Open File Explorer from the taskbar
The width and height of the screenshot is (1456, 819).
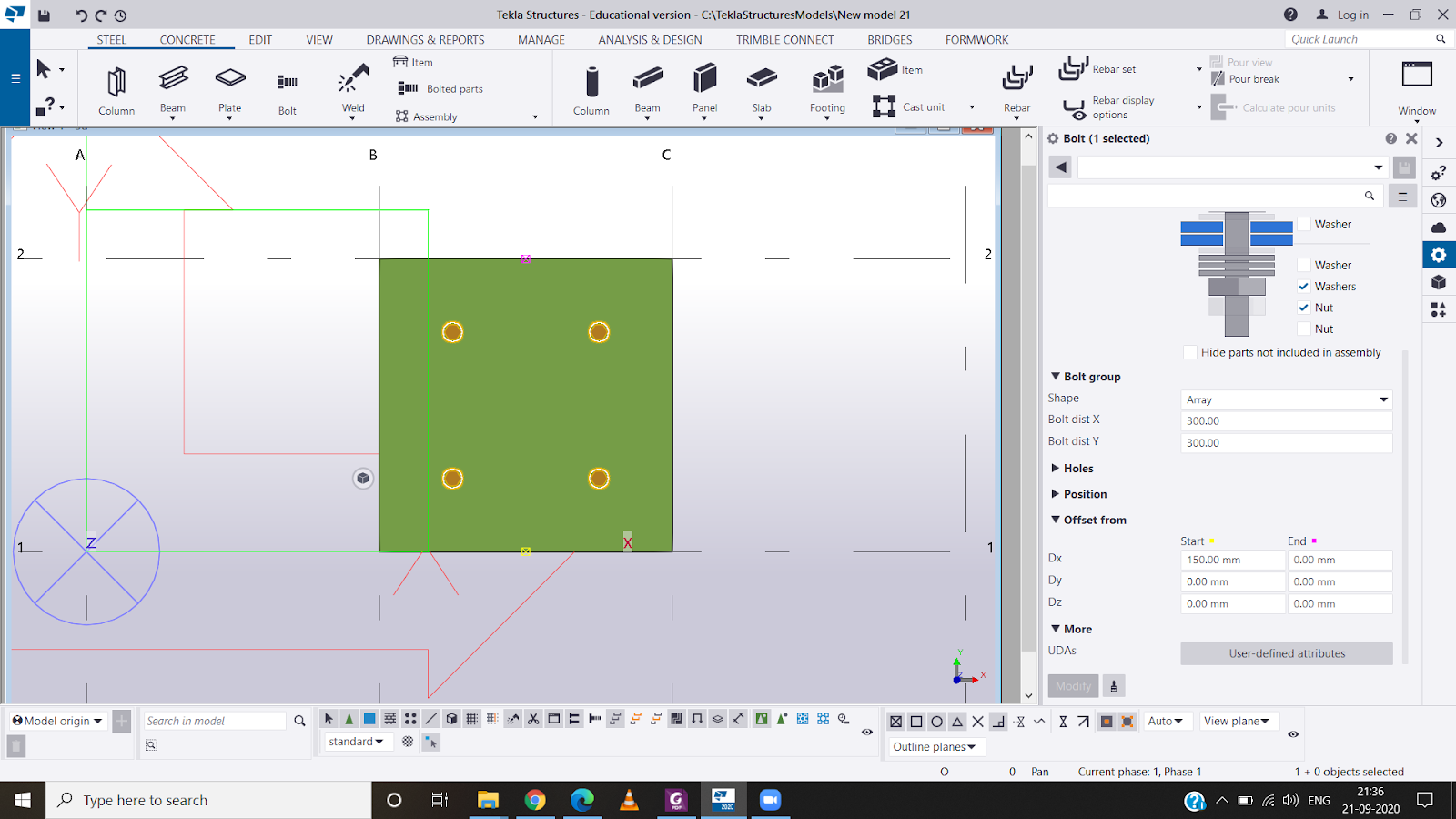488,800
